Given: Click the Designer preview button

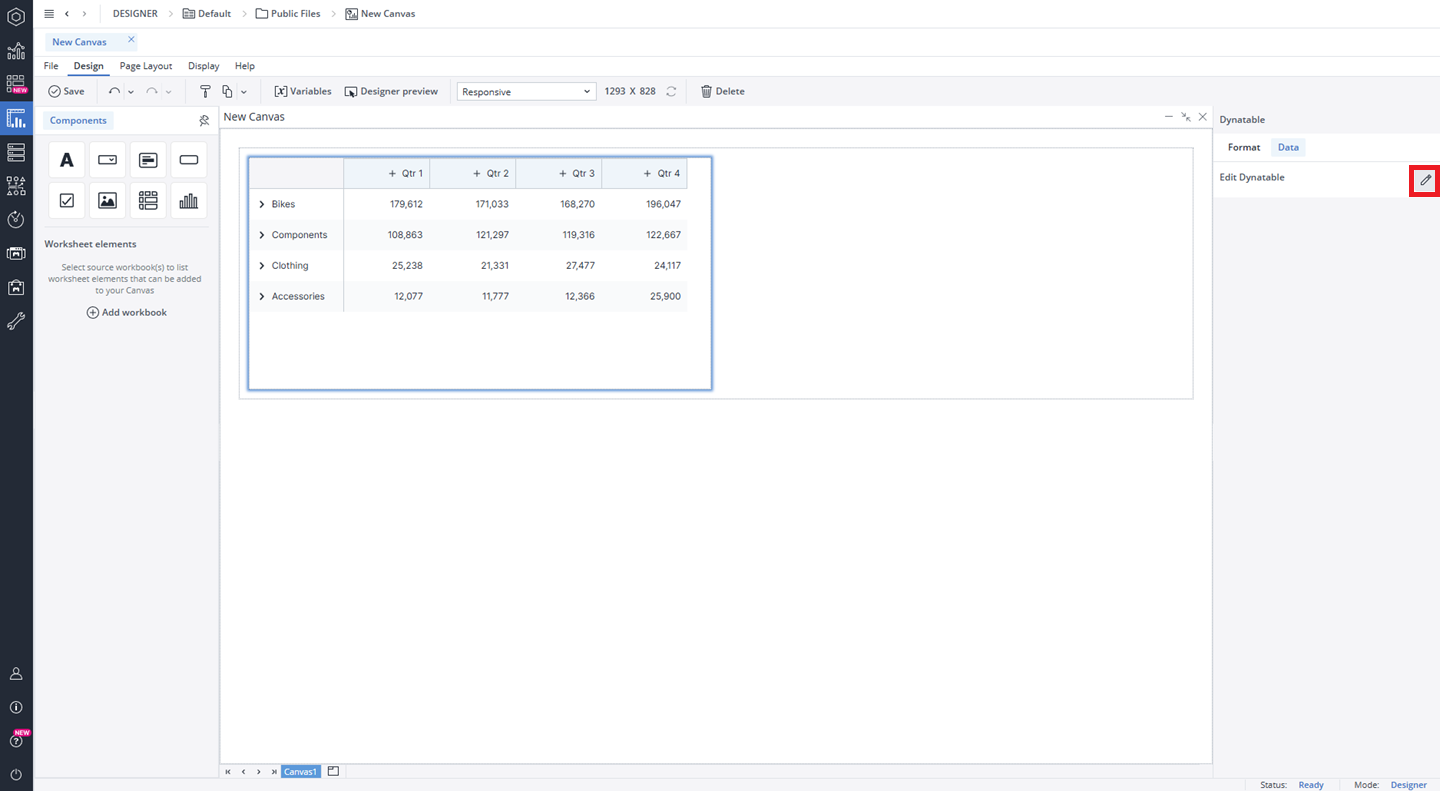Looking at the screenshot, I should click(x=391, y=92).
